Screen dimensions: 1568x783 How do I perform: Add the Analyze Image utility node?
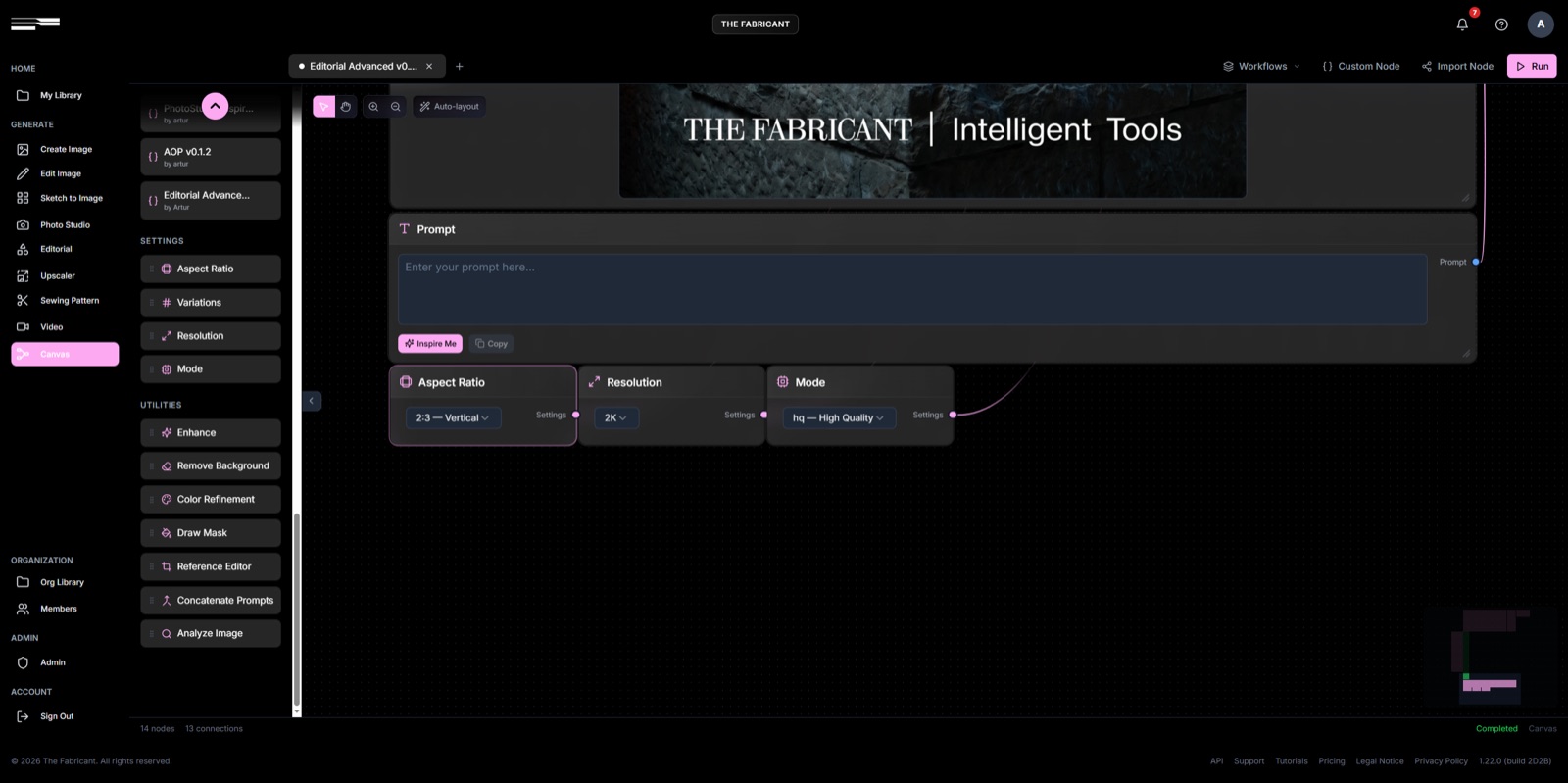[211, 634]
